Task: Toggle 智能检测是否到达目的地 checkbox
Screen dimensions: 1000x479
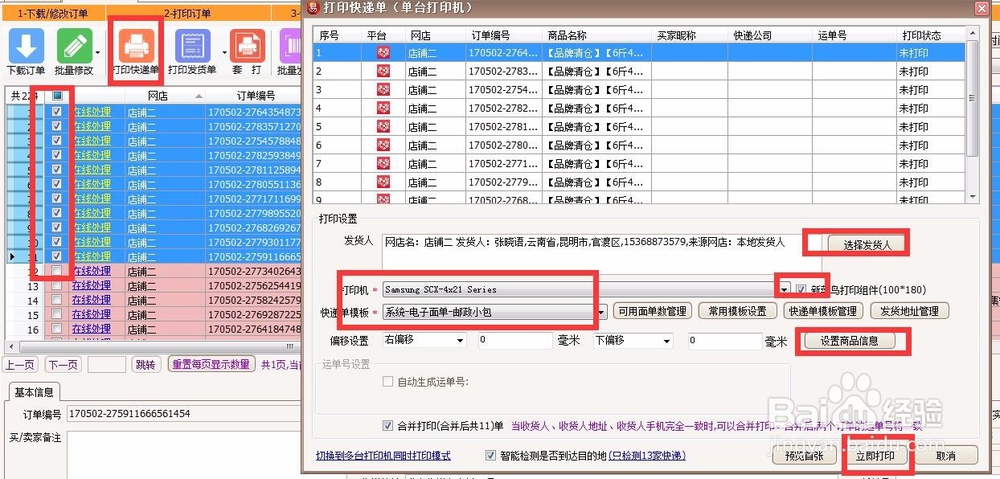Action: click(490, 455)
